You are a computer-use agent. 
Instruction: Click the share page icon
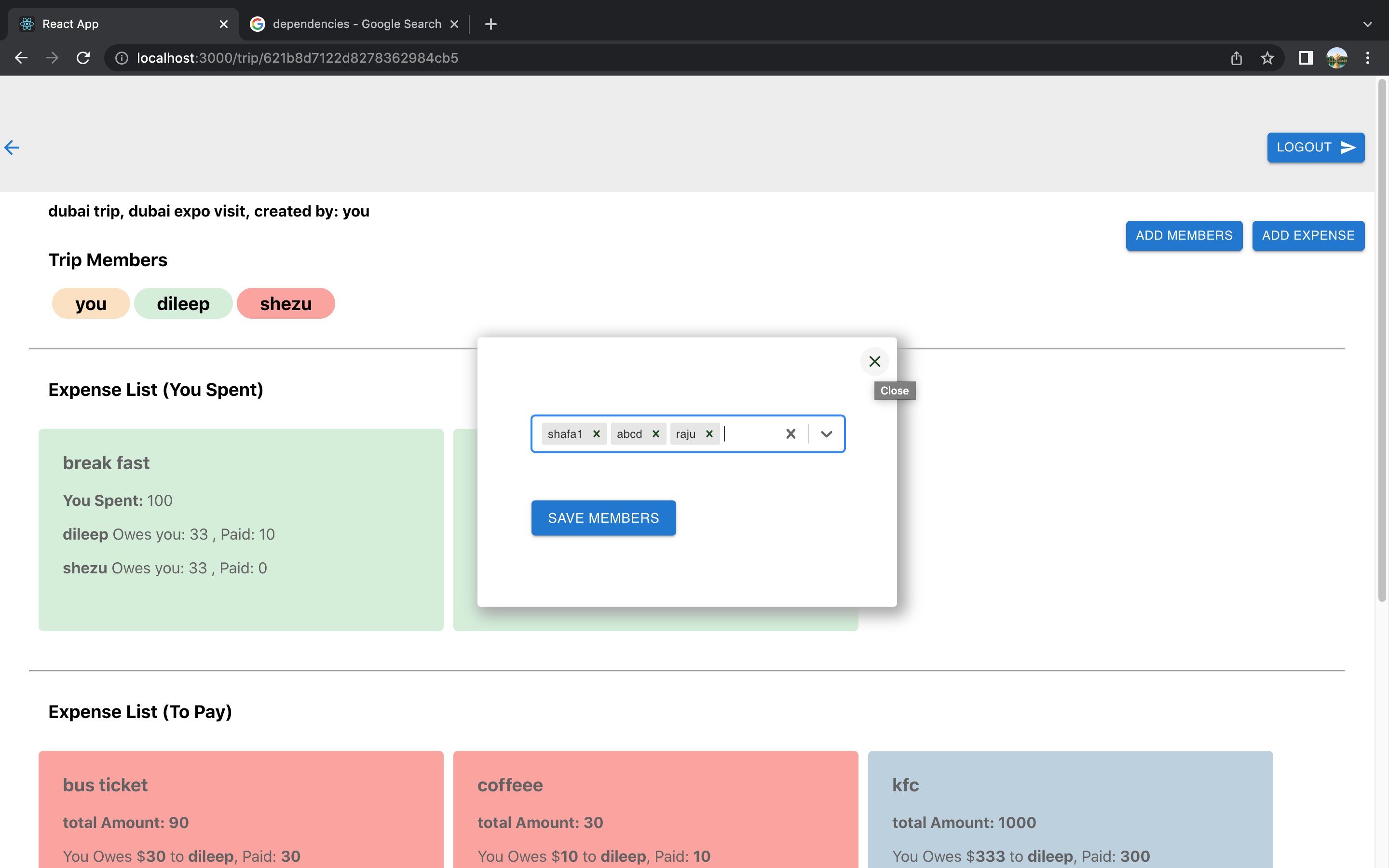point(1236,58)
